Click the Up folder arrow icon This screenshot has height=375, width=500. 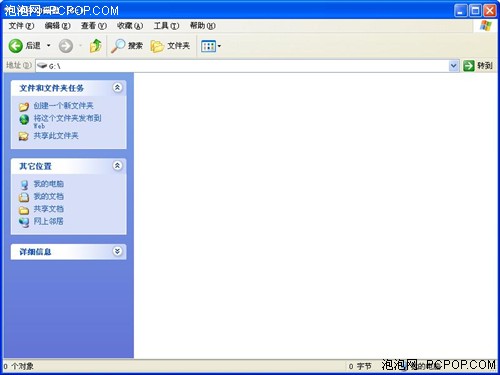(x=95, y=46)
